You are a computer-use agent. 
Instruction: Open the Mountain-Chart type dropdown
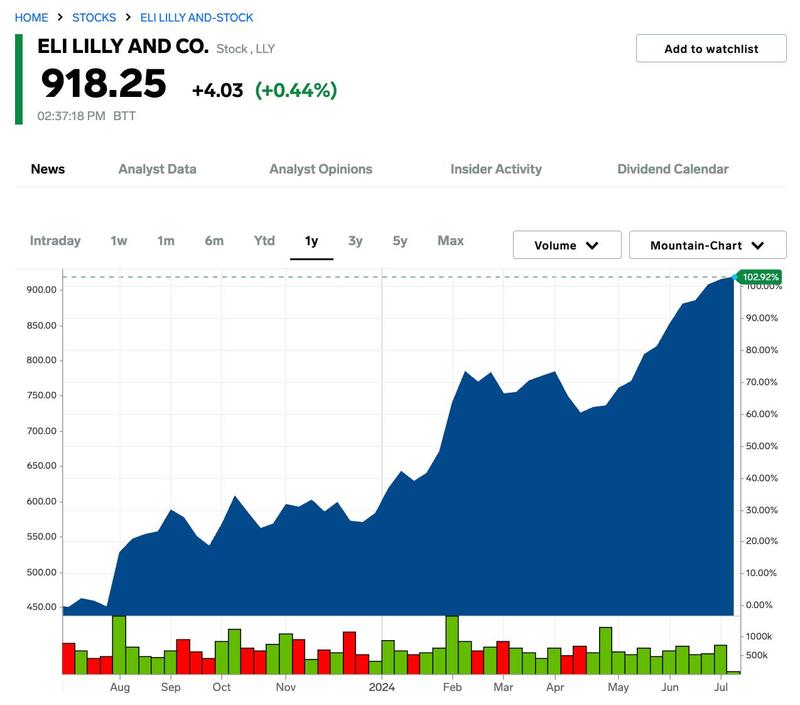point(708,245)
